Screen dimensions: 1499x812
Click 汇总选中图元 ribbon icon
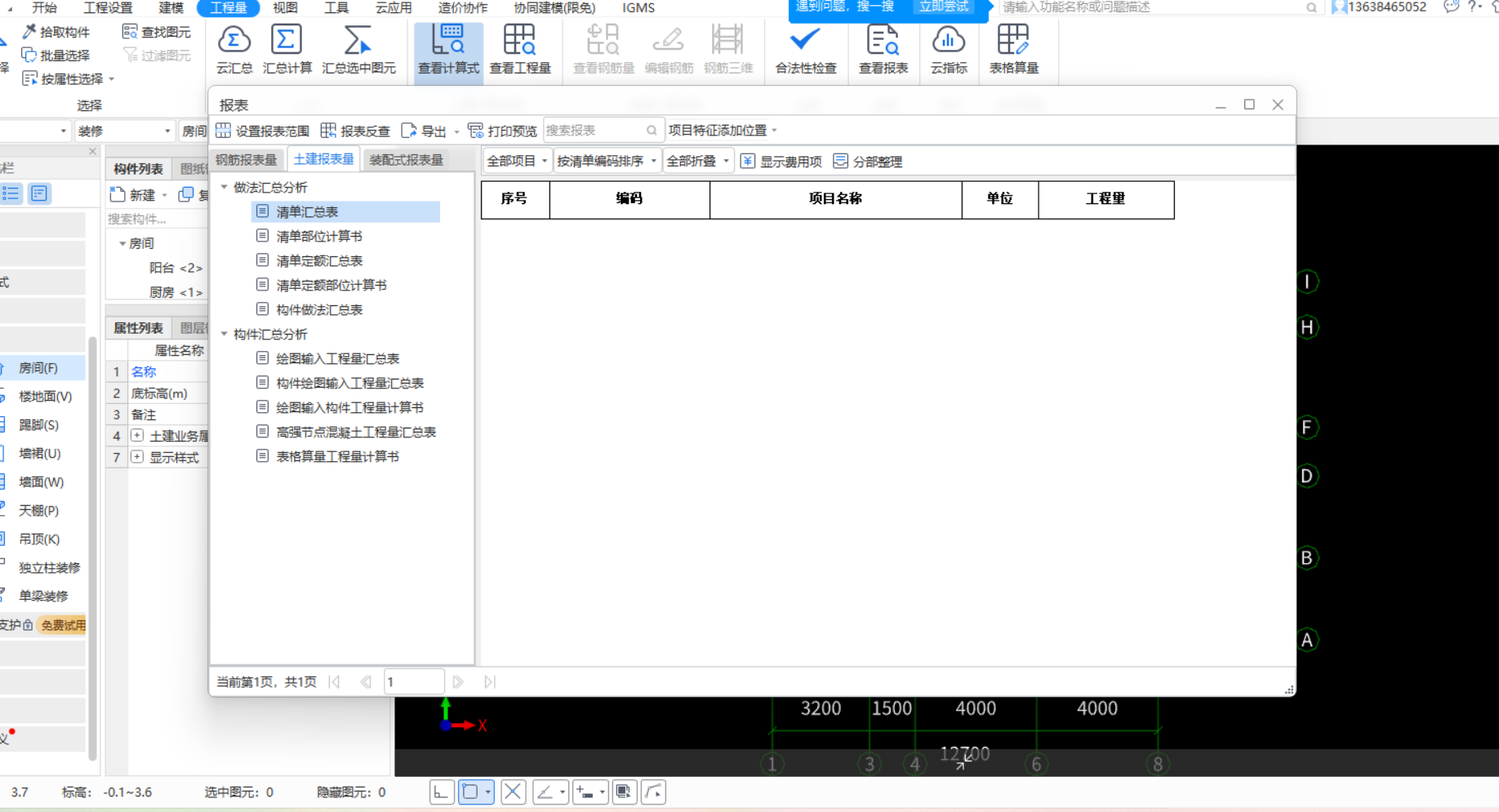pos(358,50)
